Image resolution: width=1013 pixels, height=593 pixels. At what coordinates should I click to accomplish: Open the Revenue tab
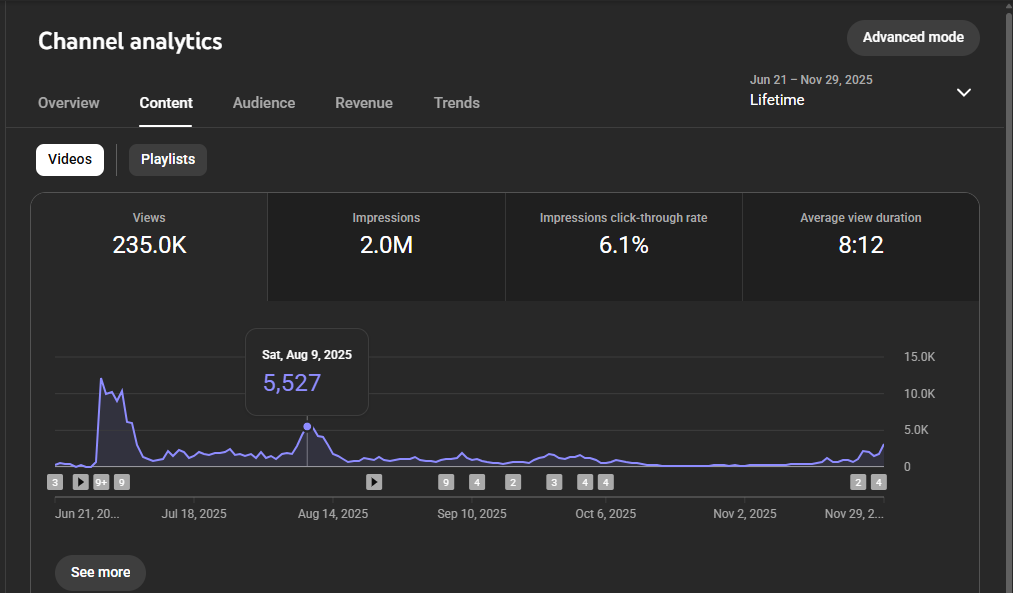(364, 103)
